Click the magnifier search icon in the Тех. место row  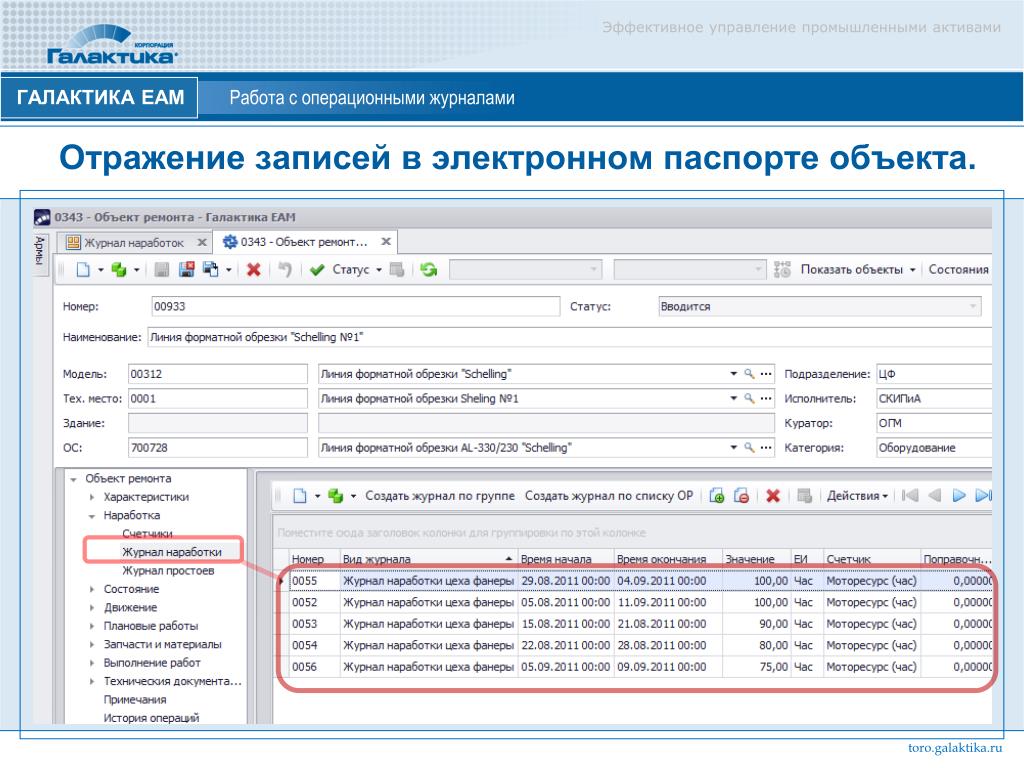pyautogui.click(x=749, y=398)
